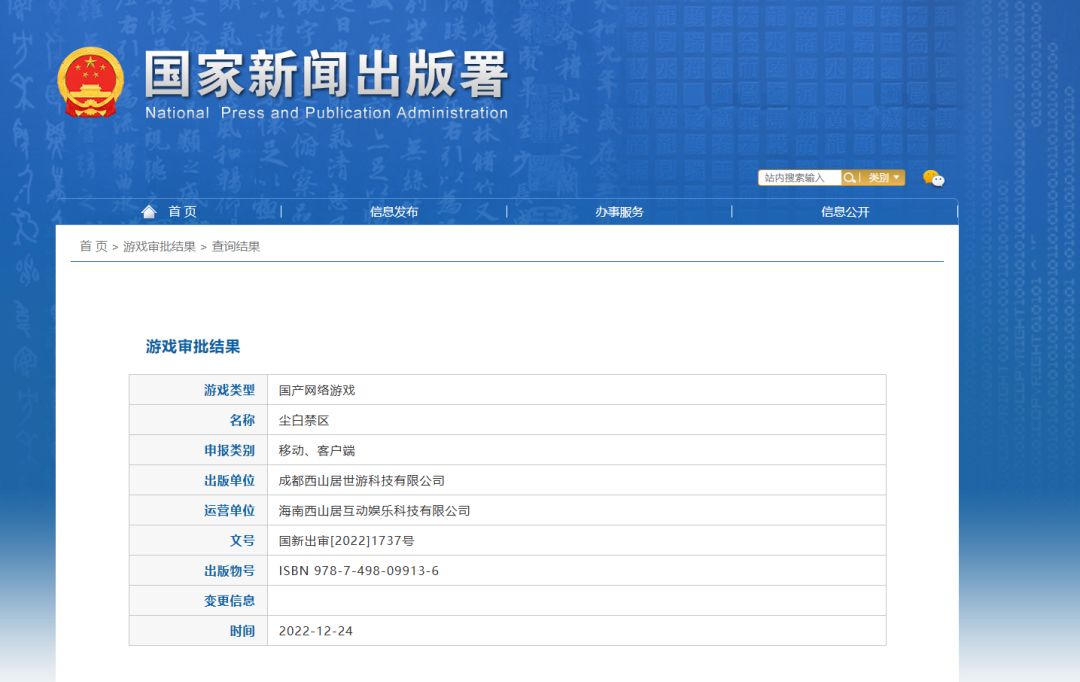Click publisher 成都西山居世游科技有限公司
The image size is (1080, 682).
tap(362, 481)
